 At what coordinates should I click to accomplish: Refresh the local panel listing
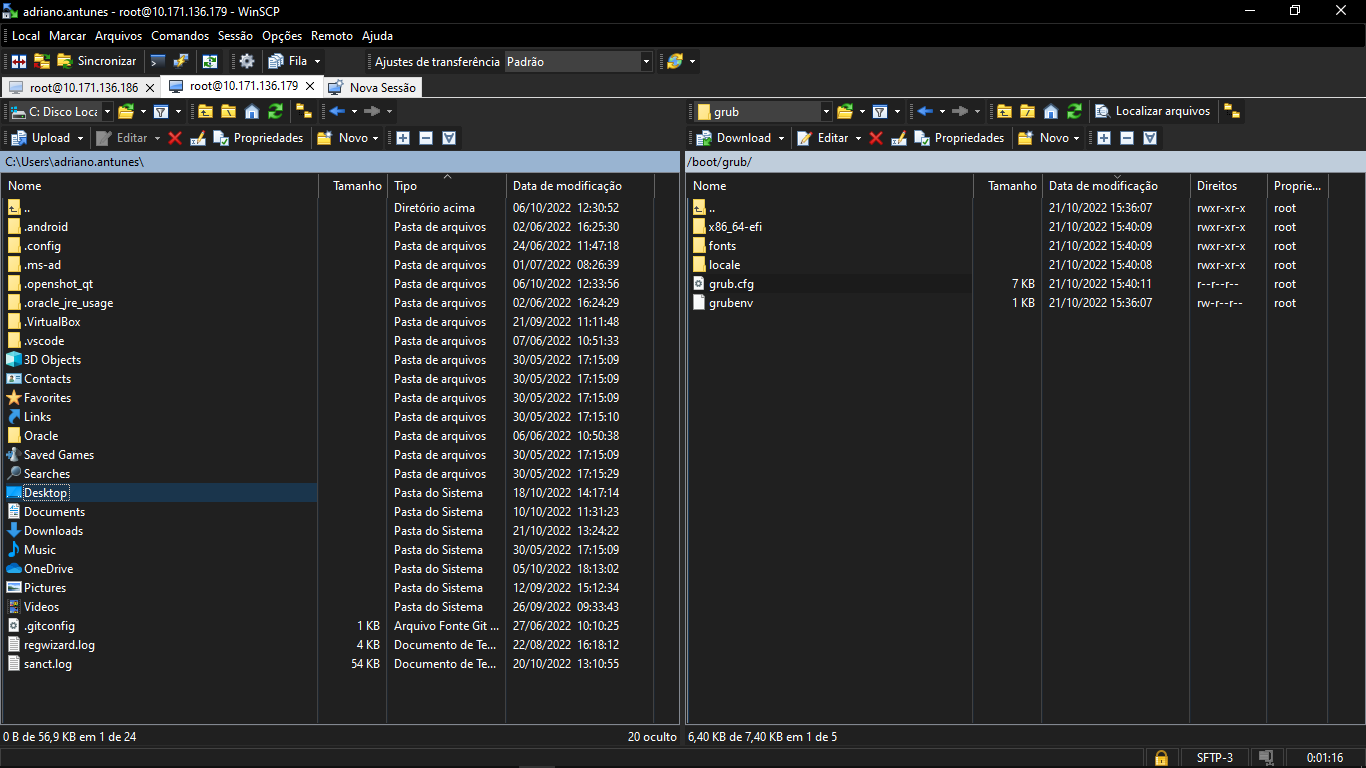pos(275,111)
